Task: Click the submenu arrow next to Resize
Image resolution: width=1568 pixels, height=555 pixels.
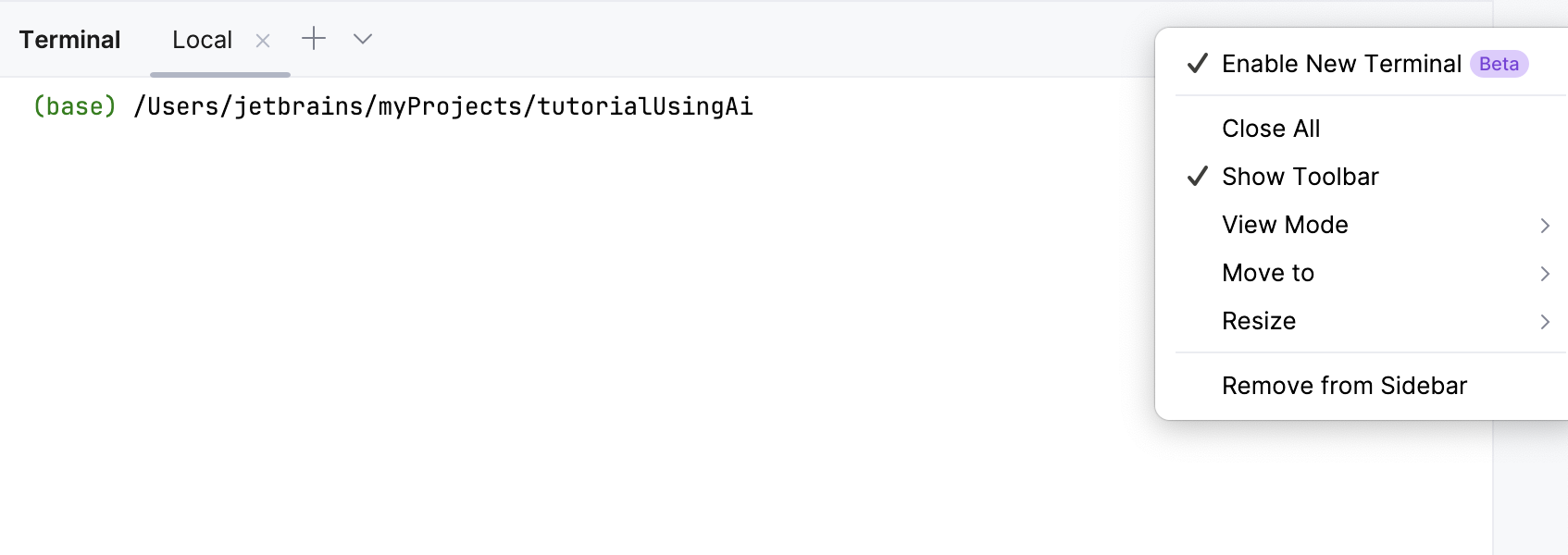Action: [x=1545, y=322]
